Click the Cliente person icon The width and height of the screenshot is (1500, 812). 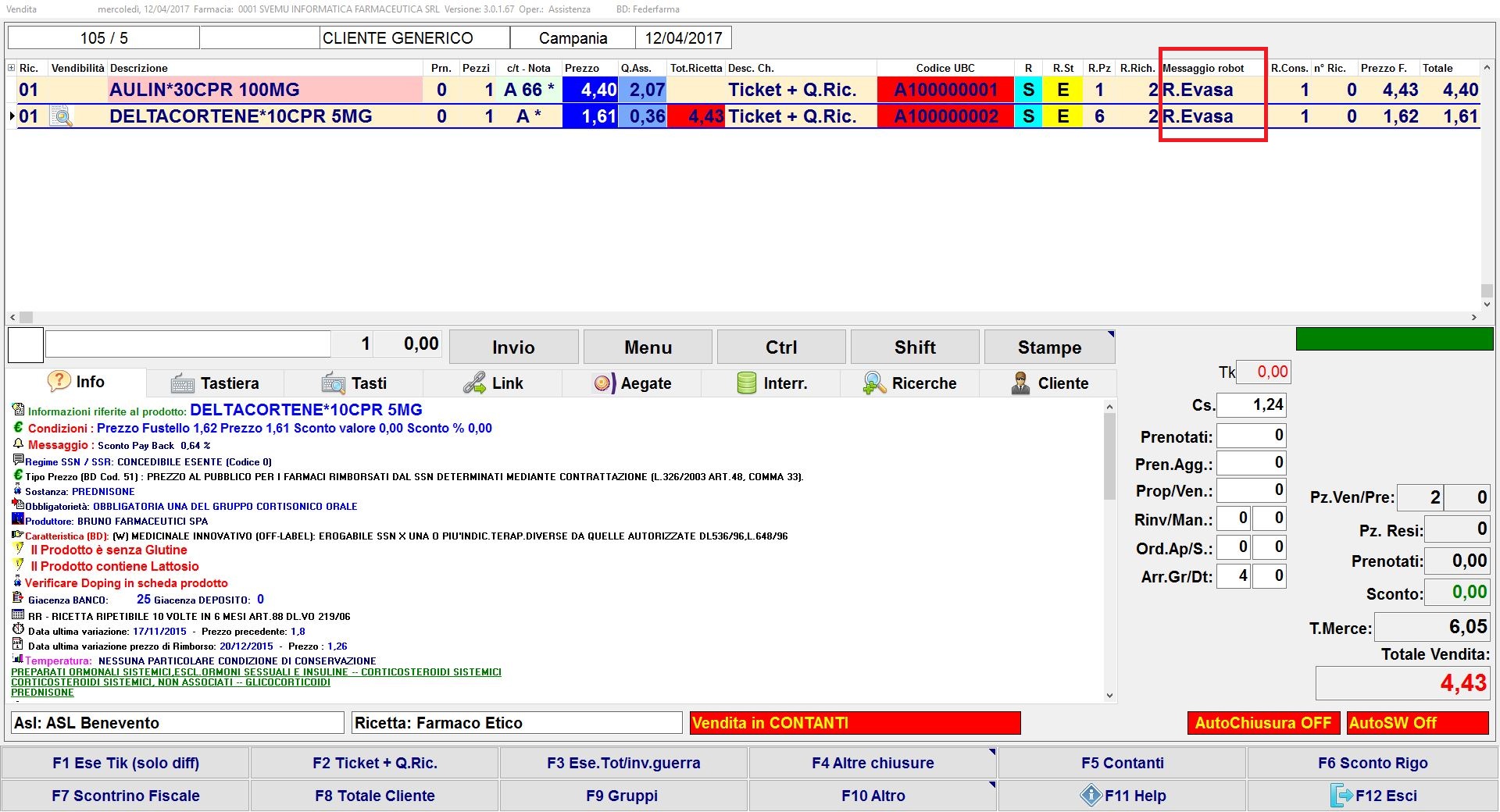(x=1020, y=383)
